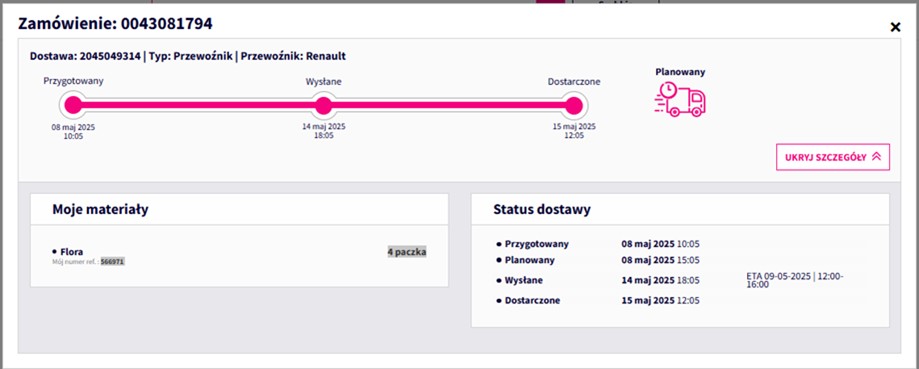Click 15 maj 2025 12:05 in status list
This screenshot has width=919, height=369.
pos(661,300)
